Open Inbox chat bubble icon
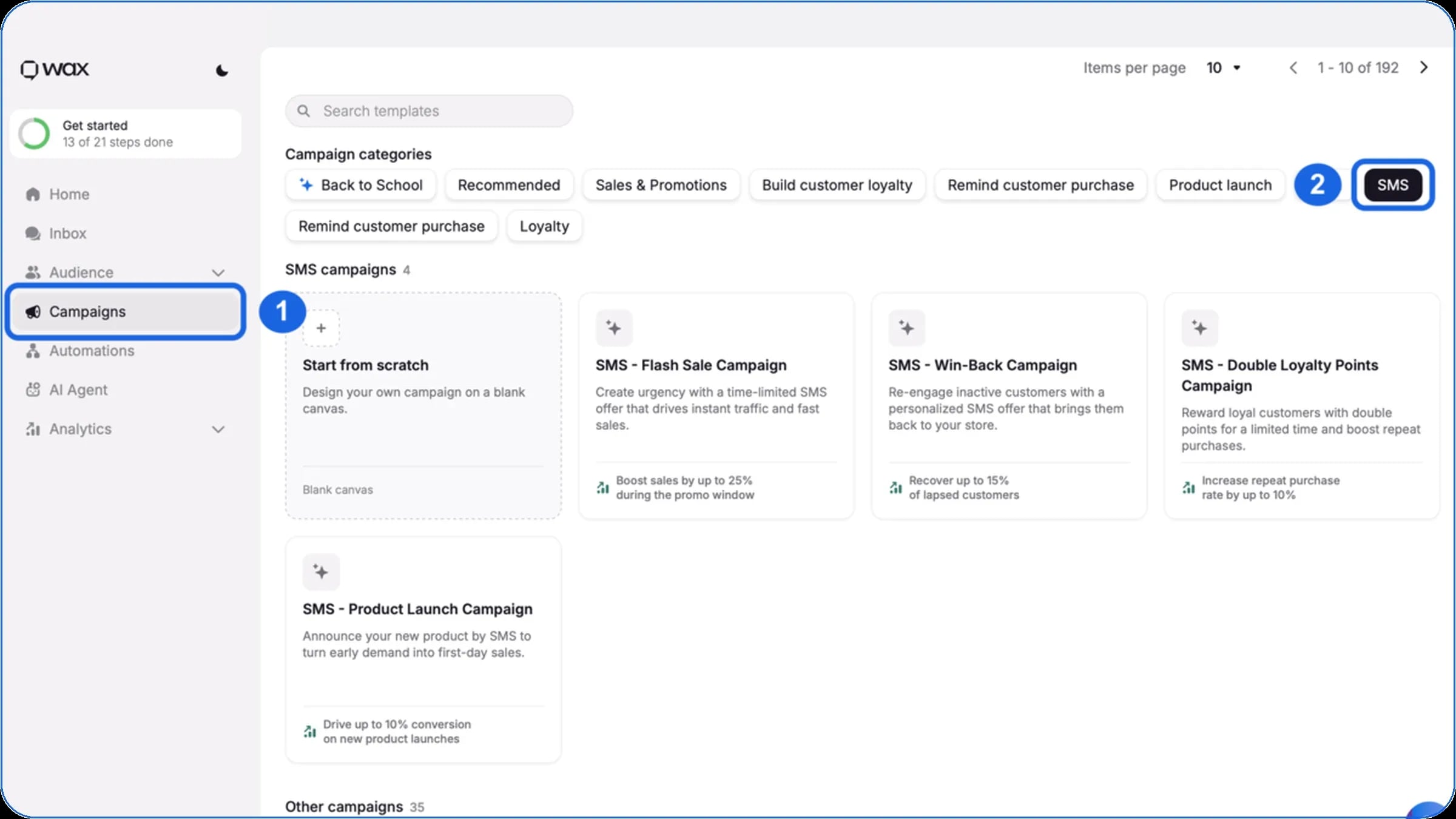1456x819 pixels. click(x=33, y=234)
